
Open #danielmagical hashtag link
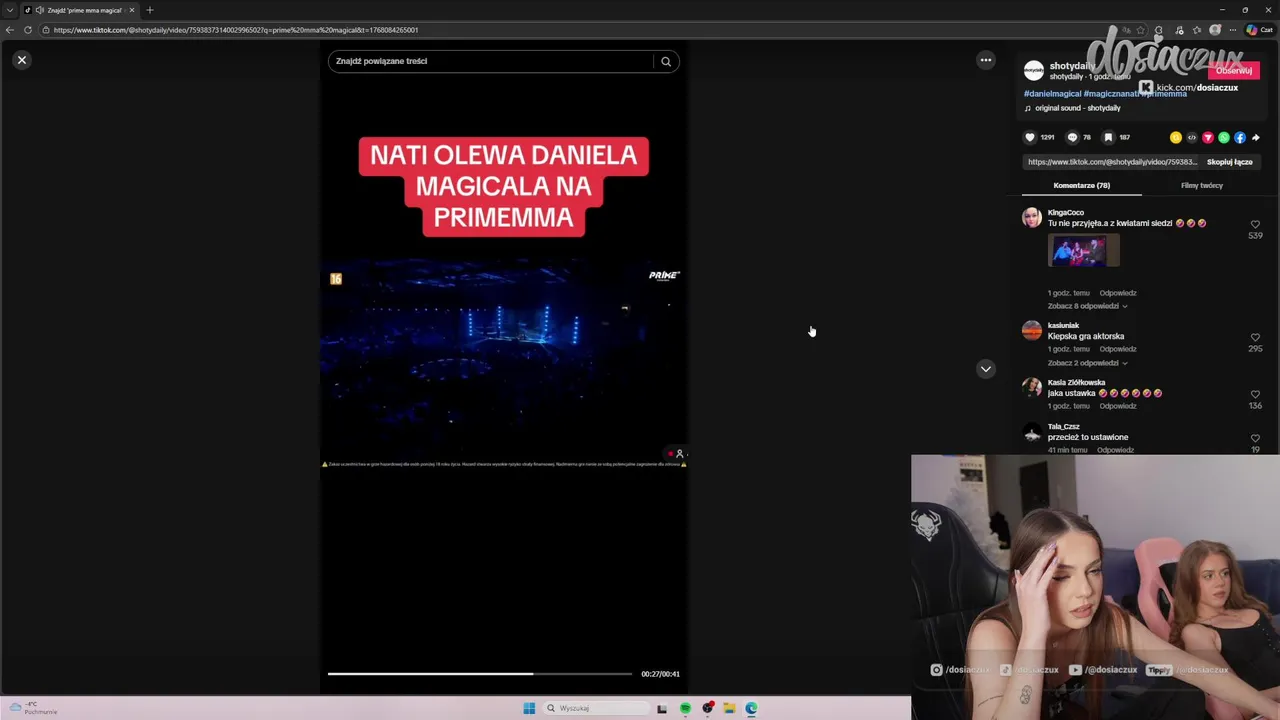[1052, 94]
